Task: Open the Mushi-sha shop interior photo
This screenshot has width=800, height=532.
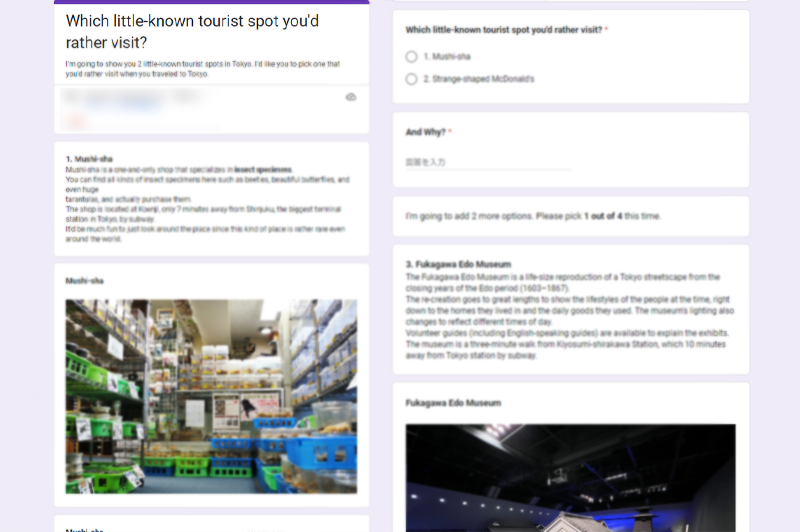Action: pos(211,396)
